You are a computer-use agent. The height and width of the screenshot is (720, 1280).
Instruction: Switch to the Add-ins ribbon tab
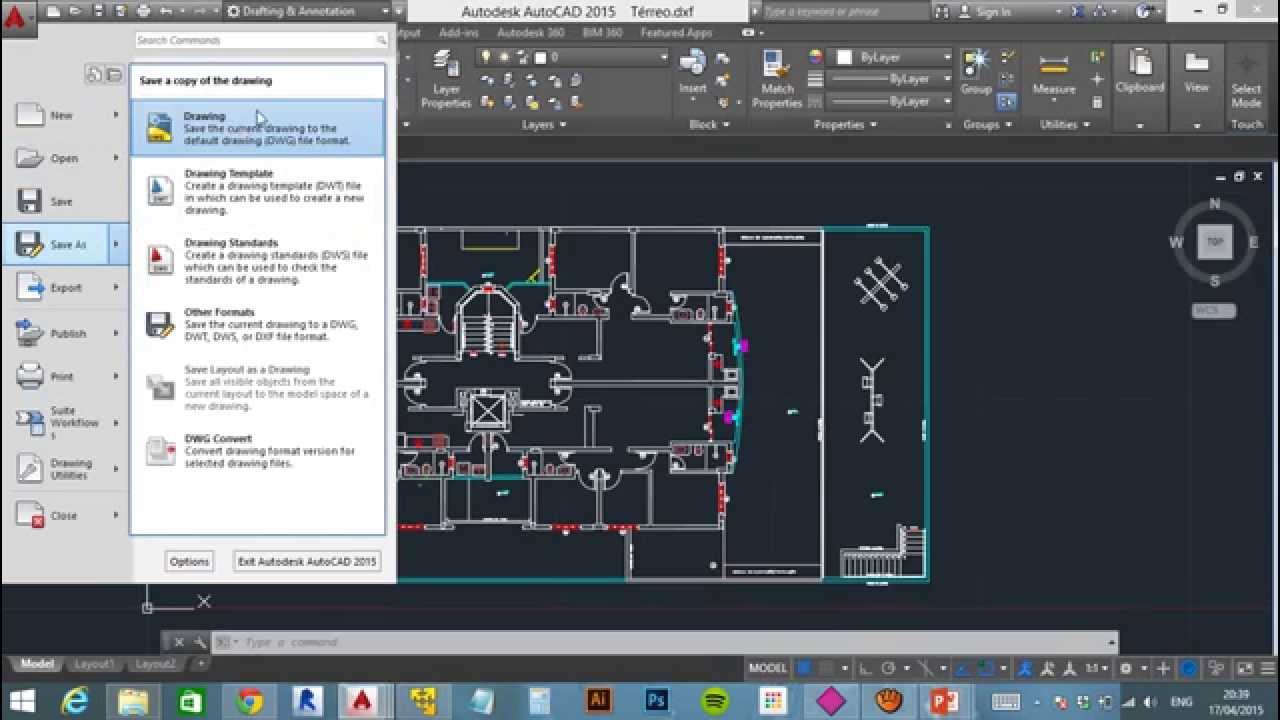458,32
